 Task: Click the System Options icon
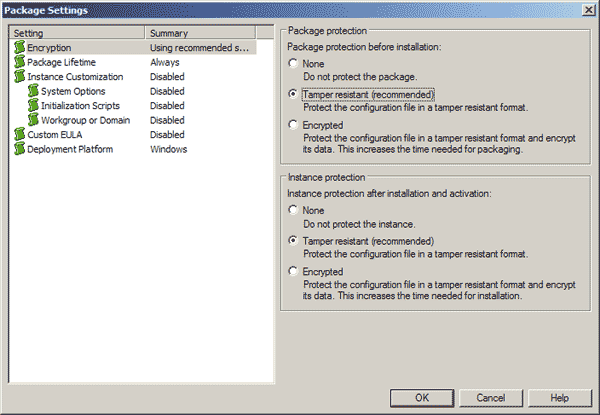click(x=33, y=91)
